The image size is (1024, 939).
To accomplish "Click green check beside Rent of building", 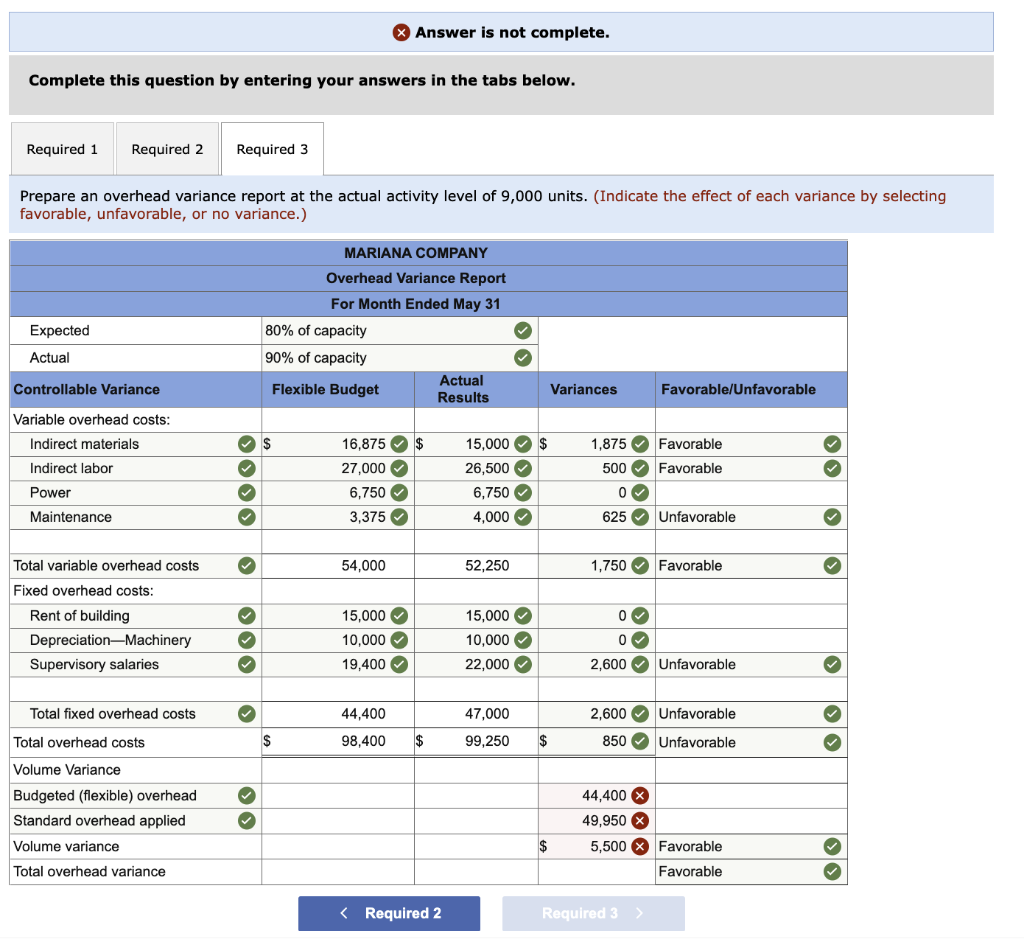I will [246, 616].
